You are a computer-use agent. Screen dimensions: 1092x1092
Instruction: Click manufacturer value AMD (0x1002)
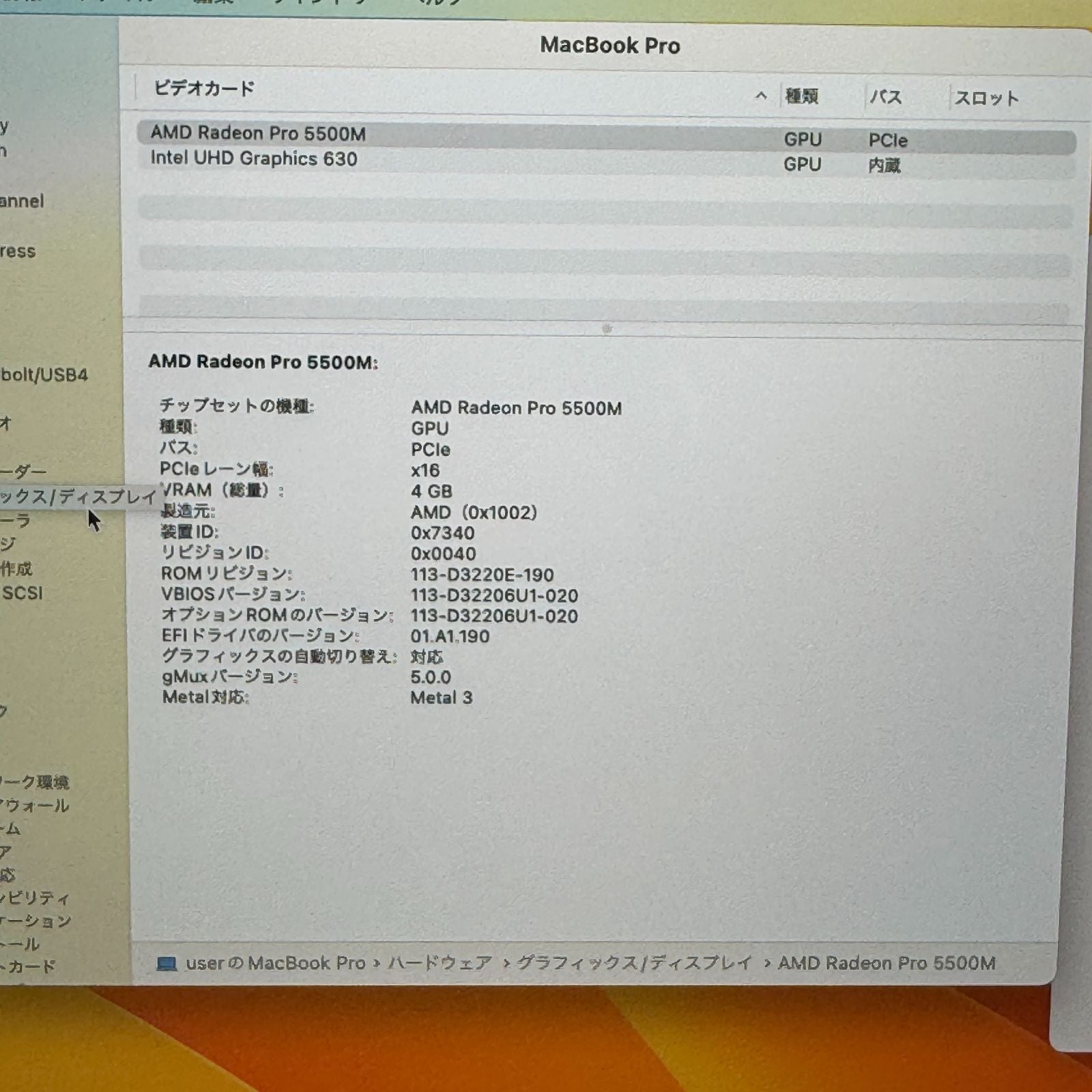474,512
